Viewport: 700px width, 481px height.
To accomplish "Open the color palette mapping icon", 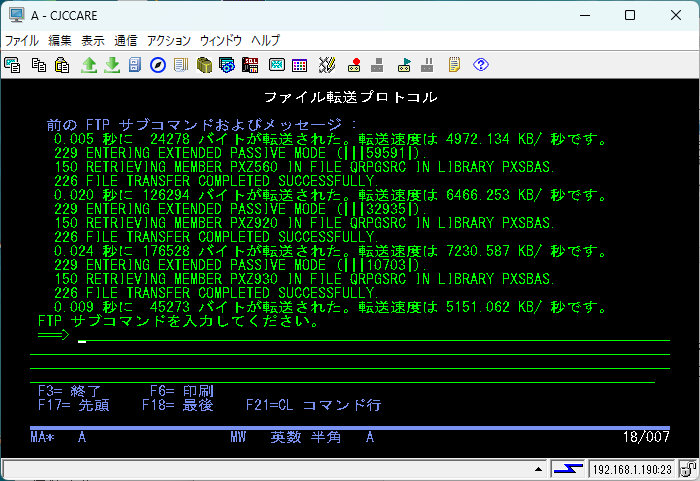I will coord(300,65).
